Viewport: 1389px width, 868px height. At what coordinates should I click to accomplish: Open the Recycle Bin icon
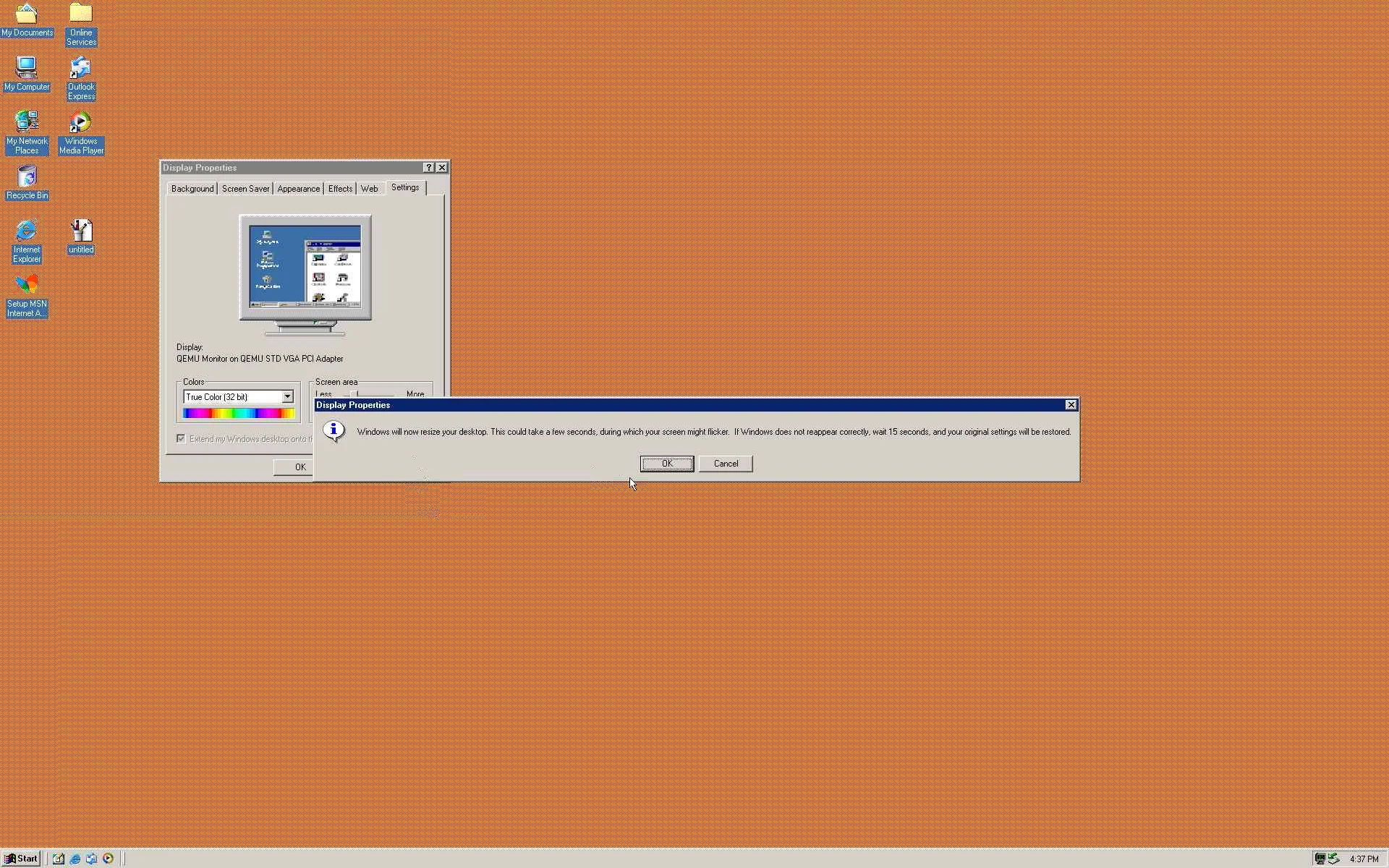point(27,177)
